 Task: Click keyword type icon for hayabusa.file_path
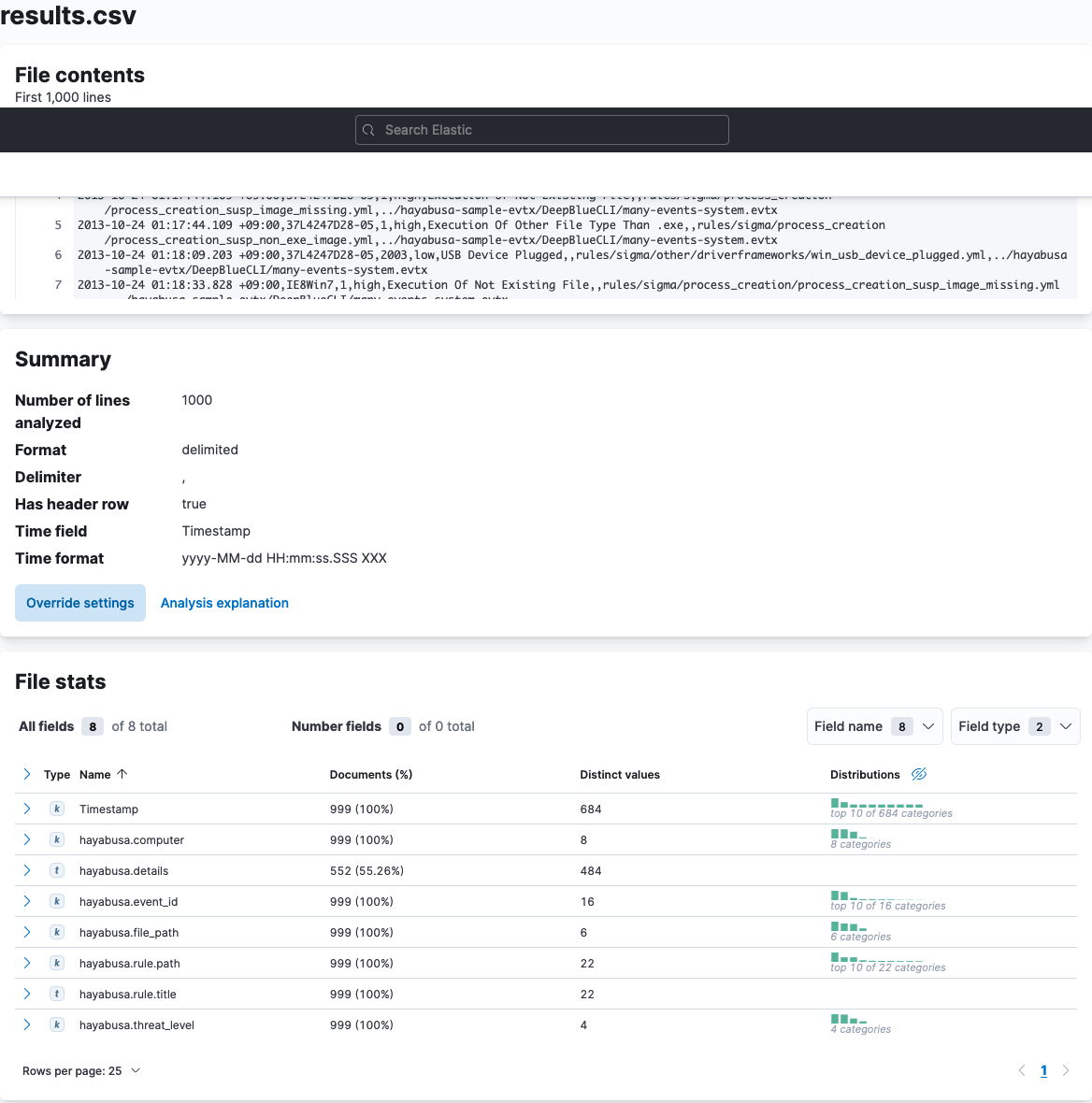tap(57, 933)
